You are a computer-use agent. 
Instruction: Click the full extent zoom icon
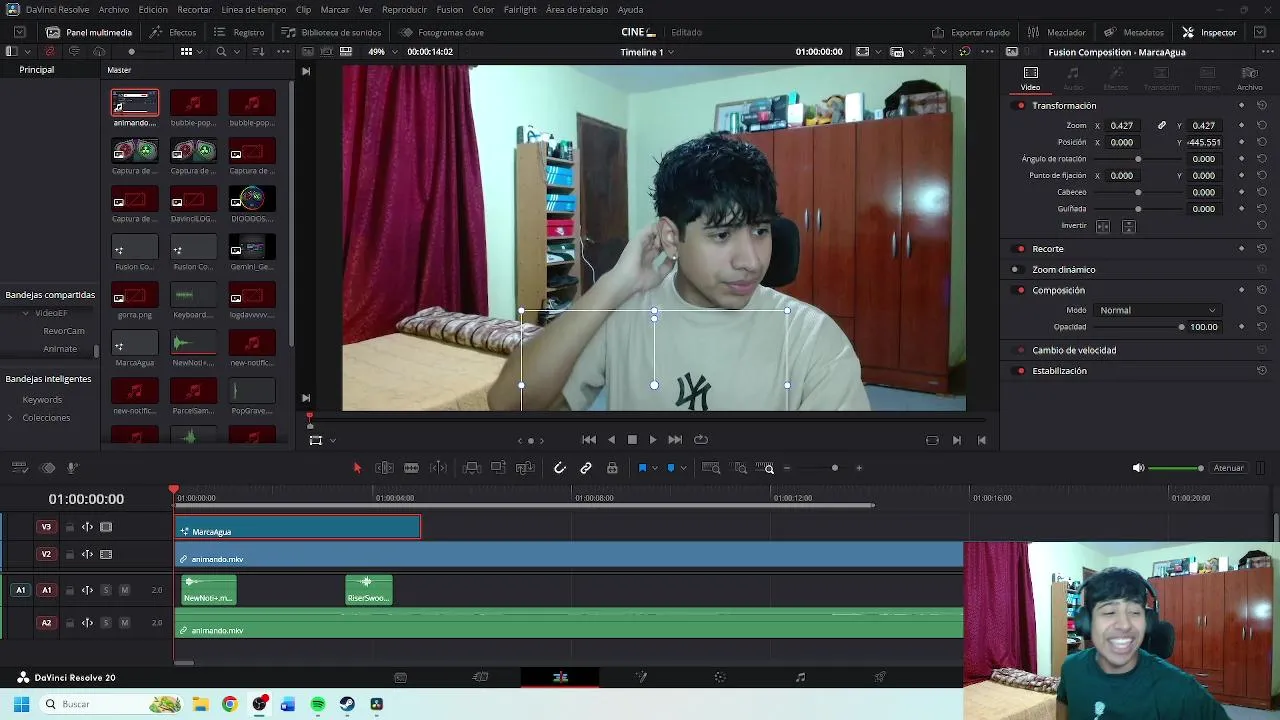click(x=711, y=468)
